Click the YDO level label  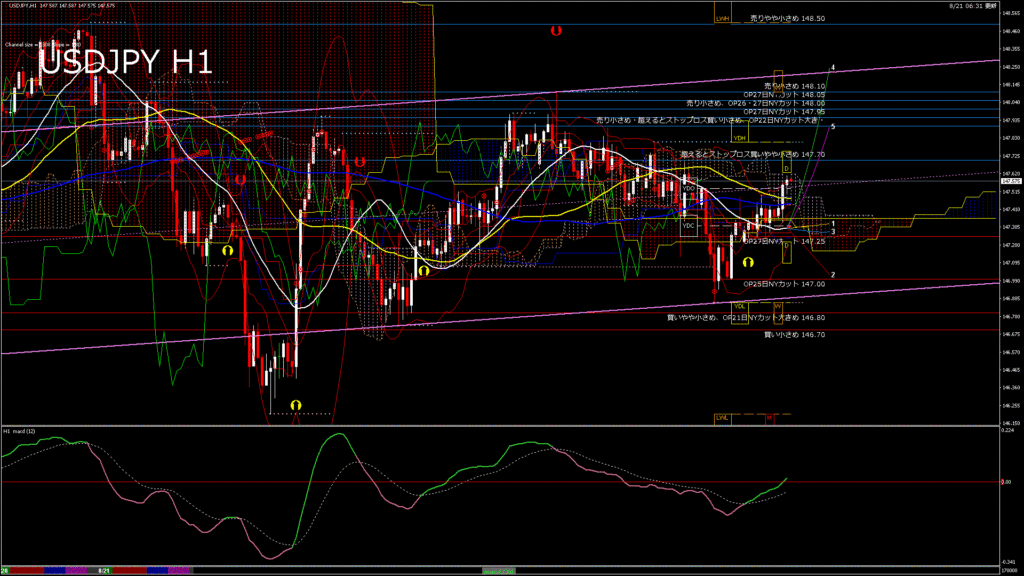pyautogui.click(x=688, y=188)
